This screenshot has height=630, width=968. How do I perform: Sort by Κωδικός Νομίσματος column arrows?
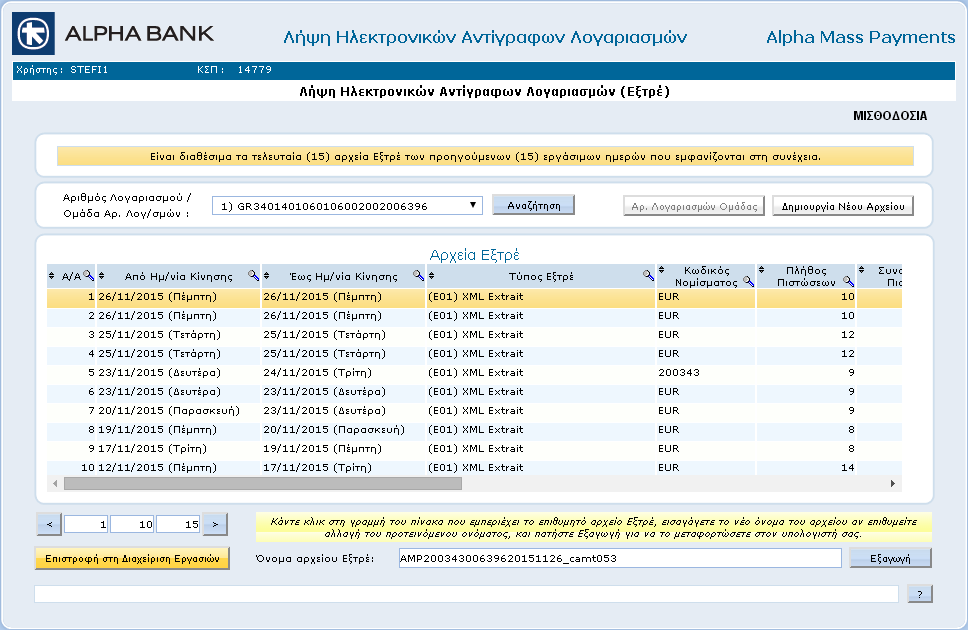click(661, 270)
